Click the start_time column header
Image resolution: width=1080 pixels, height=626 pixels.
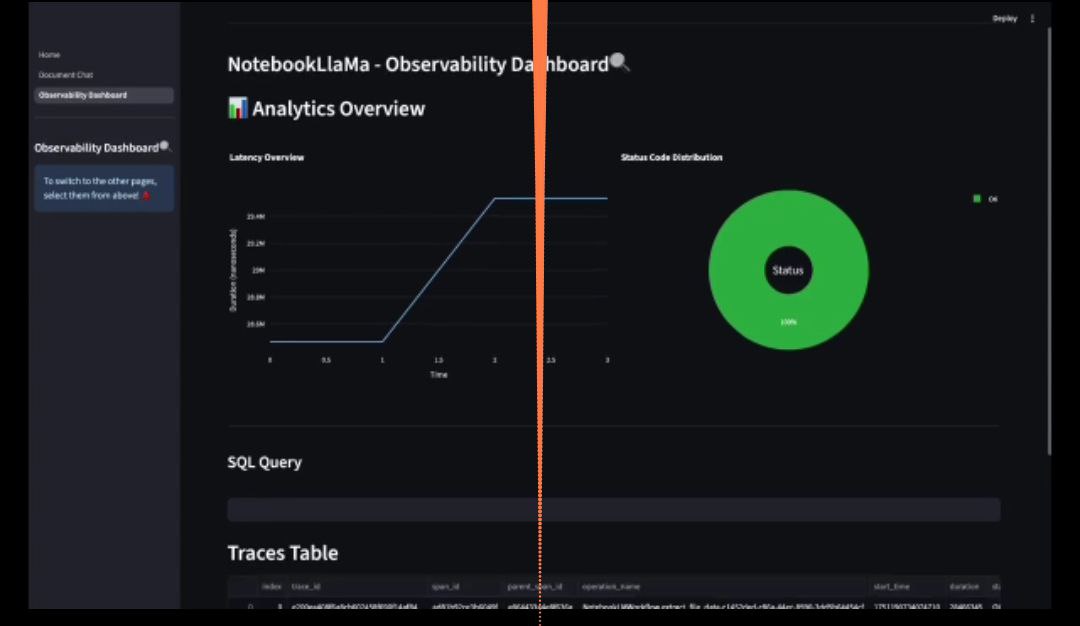click(x=899, y=587)
